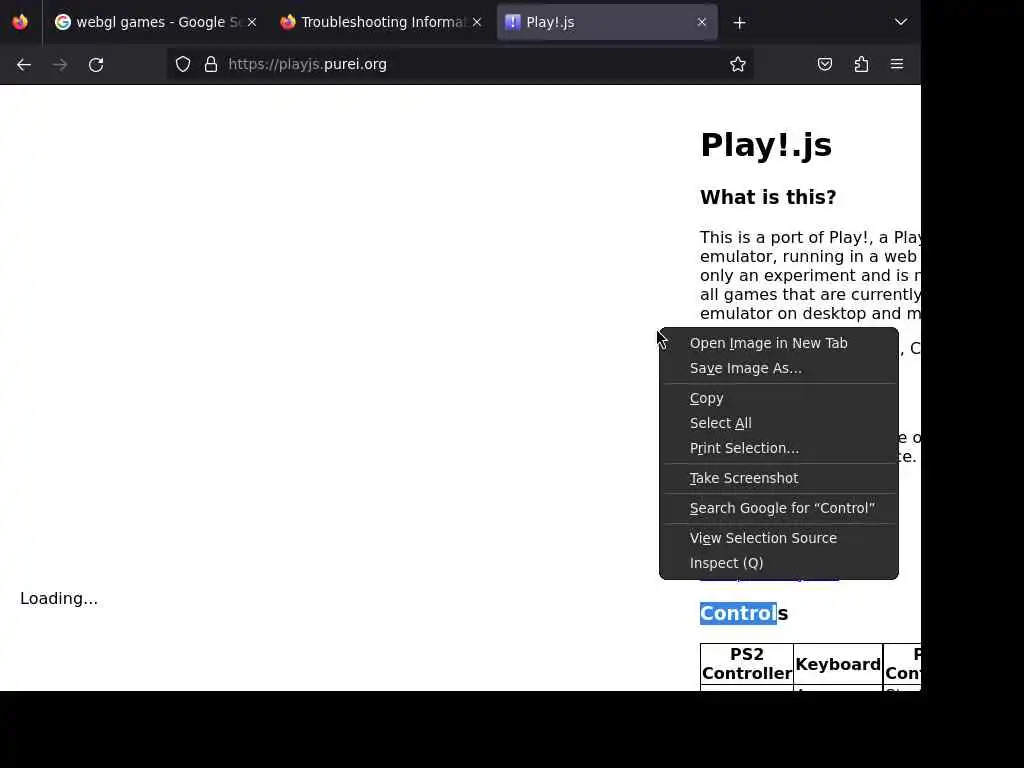Reload the current page
The image size is (1024, 768).
click(96, 65)
